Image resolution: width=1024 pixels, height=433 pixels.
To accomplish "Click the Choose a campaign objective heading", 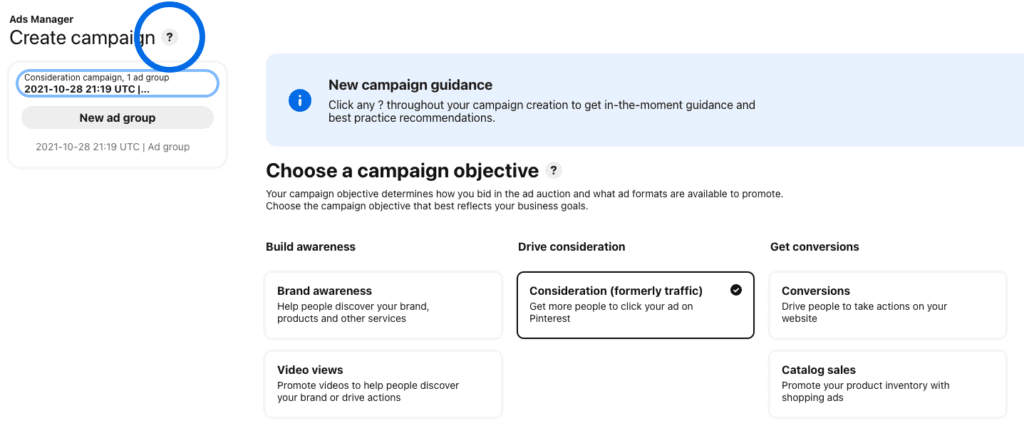I will pos(402,171).
